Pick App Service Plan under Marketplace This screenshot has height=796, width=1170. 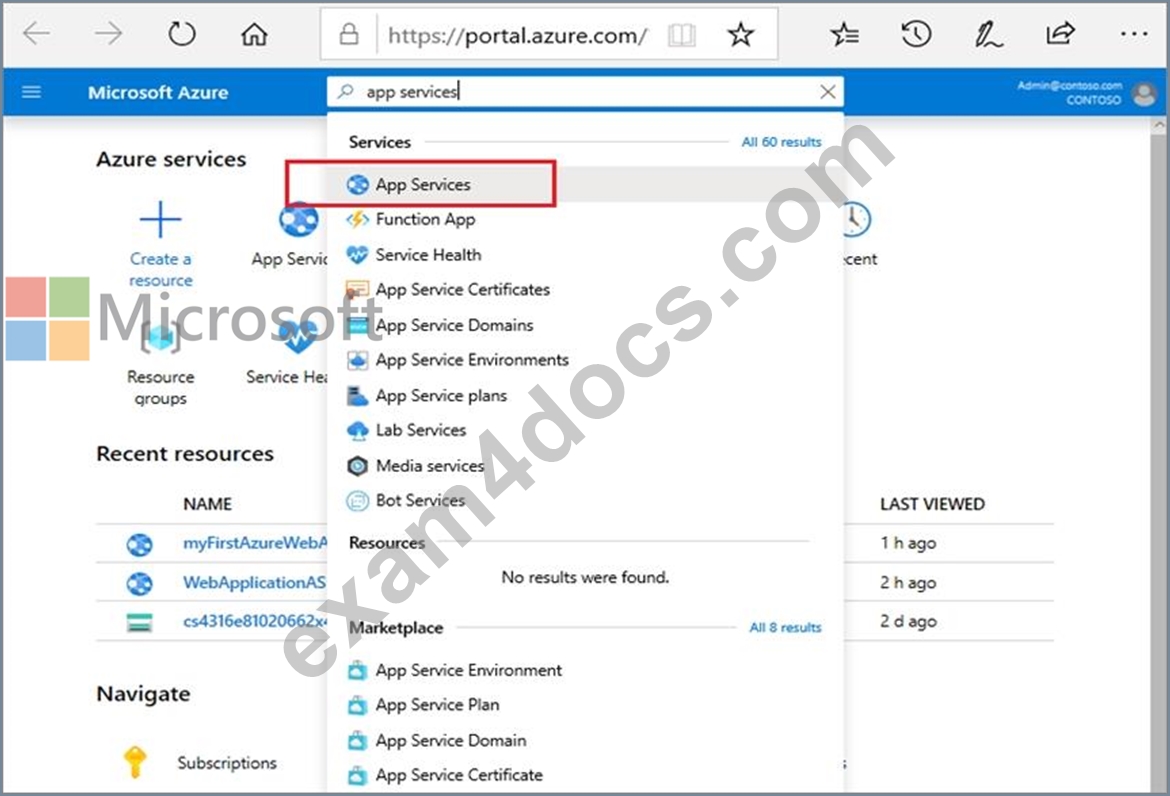tap(437, 705)
